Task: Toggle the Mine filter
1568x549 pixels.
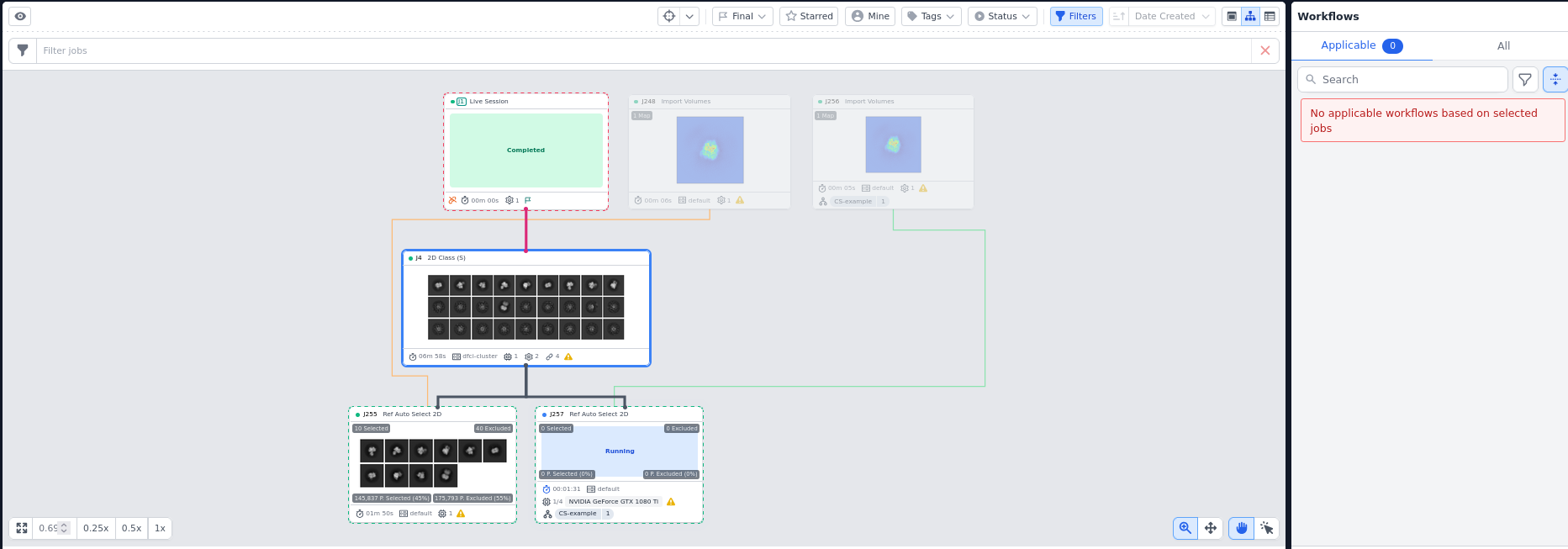Action: tap(870, 16)
